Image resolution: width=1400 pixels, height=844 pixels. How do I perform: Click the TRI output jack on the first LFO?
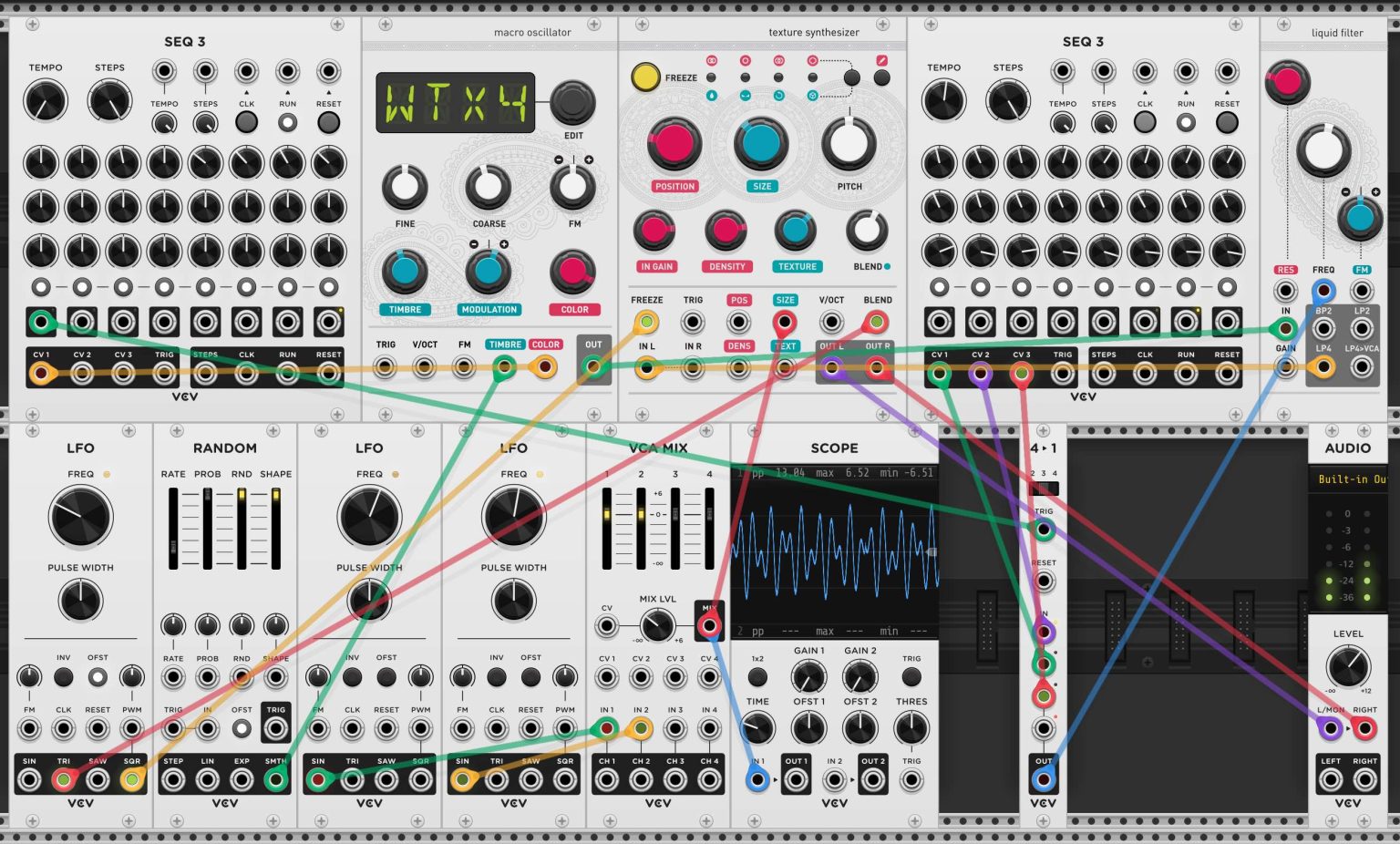click(64, 779)
